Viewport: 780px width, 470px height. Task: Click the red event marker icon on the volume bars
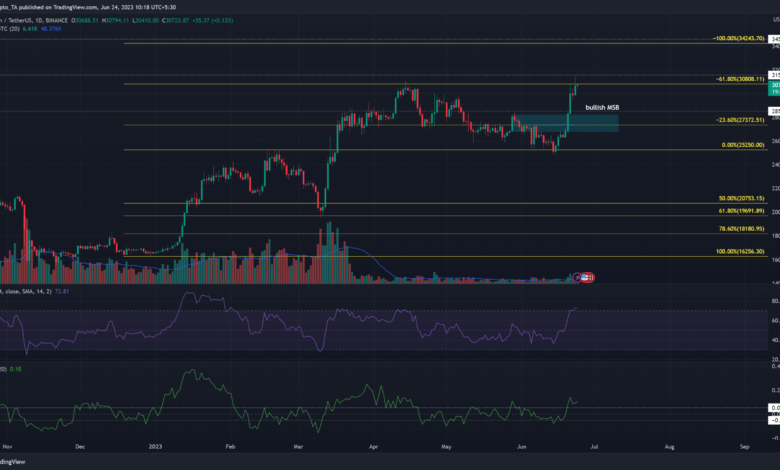click(588, 277)
